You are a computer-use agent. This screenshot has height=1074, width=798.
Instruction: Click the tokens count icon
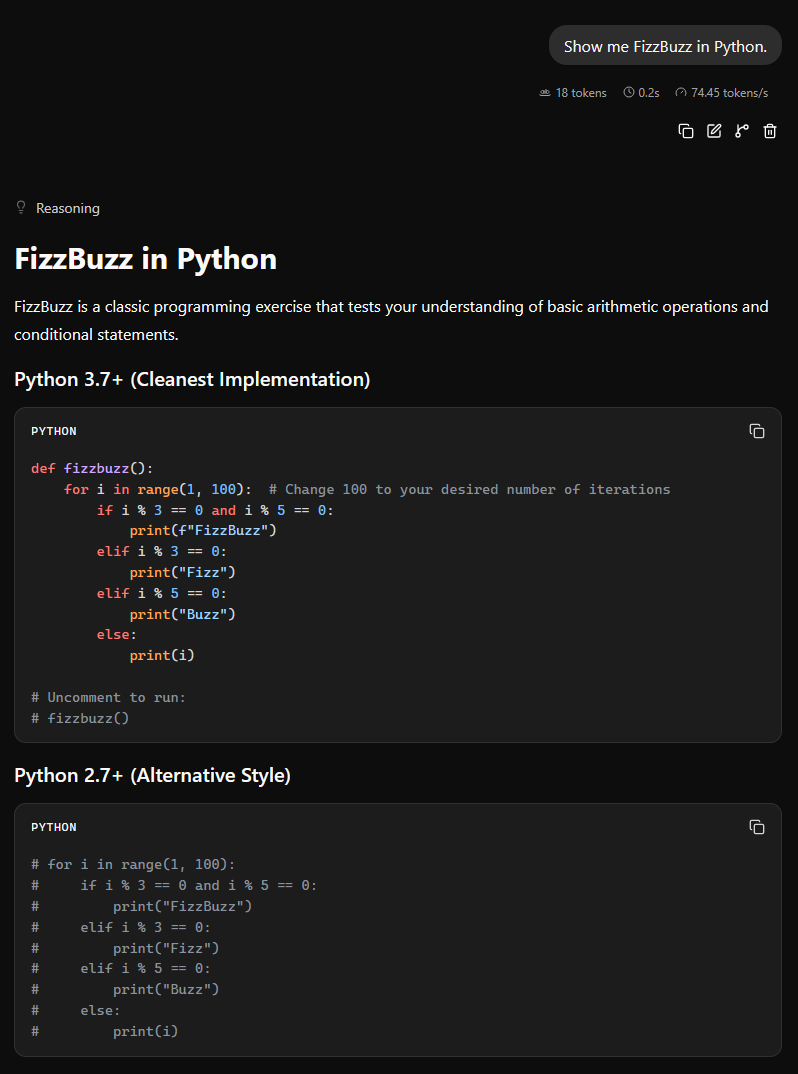pyautogui.click(x=545, y=92)
